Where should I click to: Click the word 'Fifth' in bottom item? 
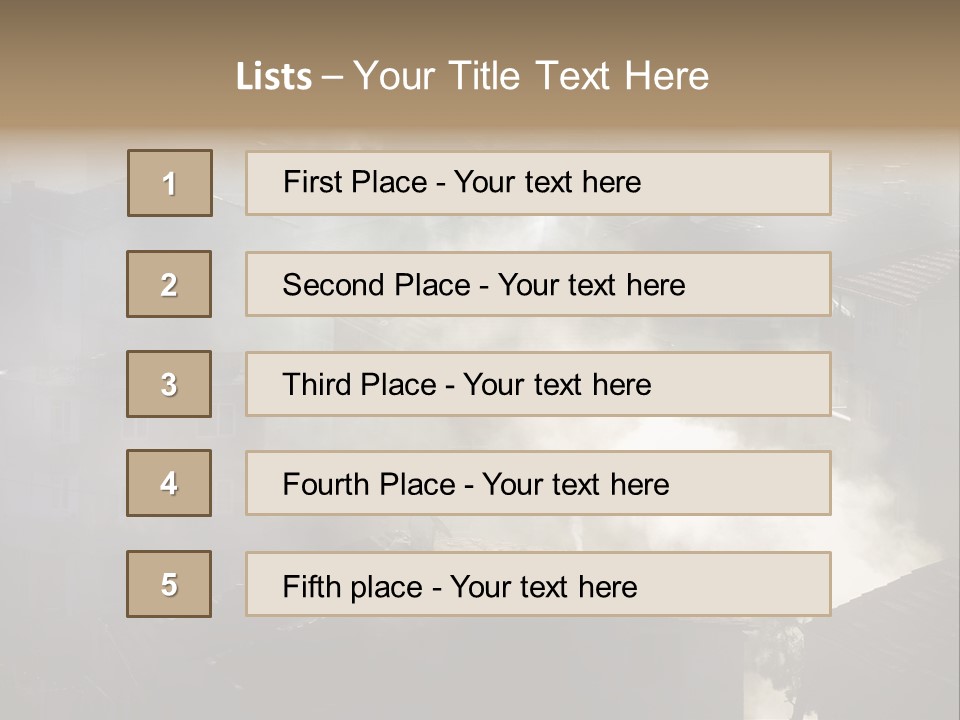click(x=311, y=586)
